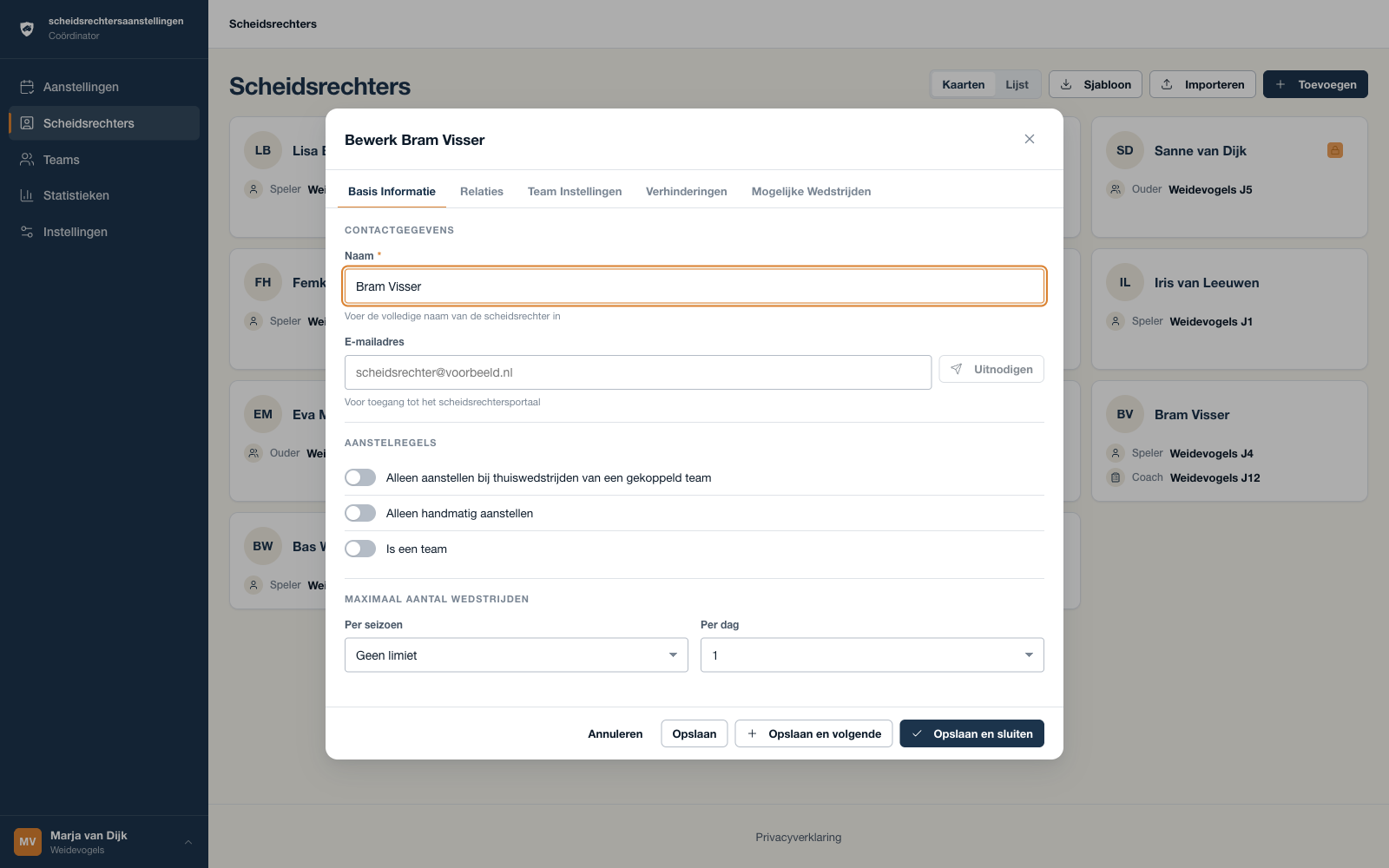Open Aanstellingen in the sidebar
This screenshot has width=1389, height=868.
coord(104,87)
